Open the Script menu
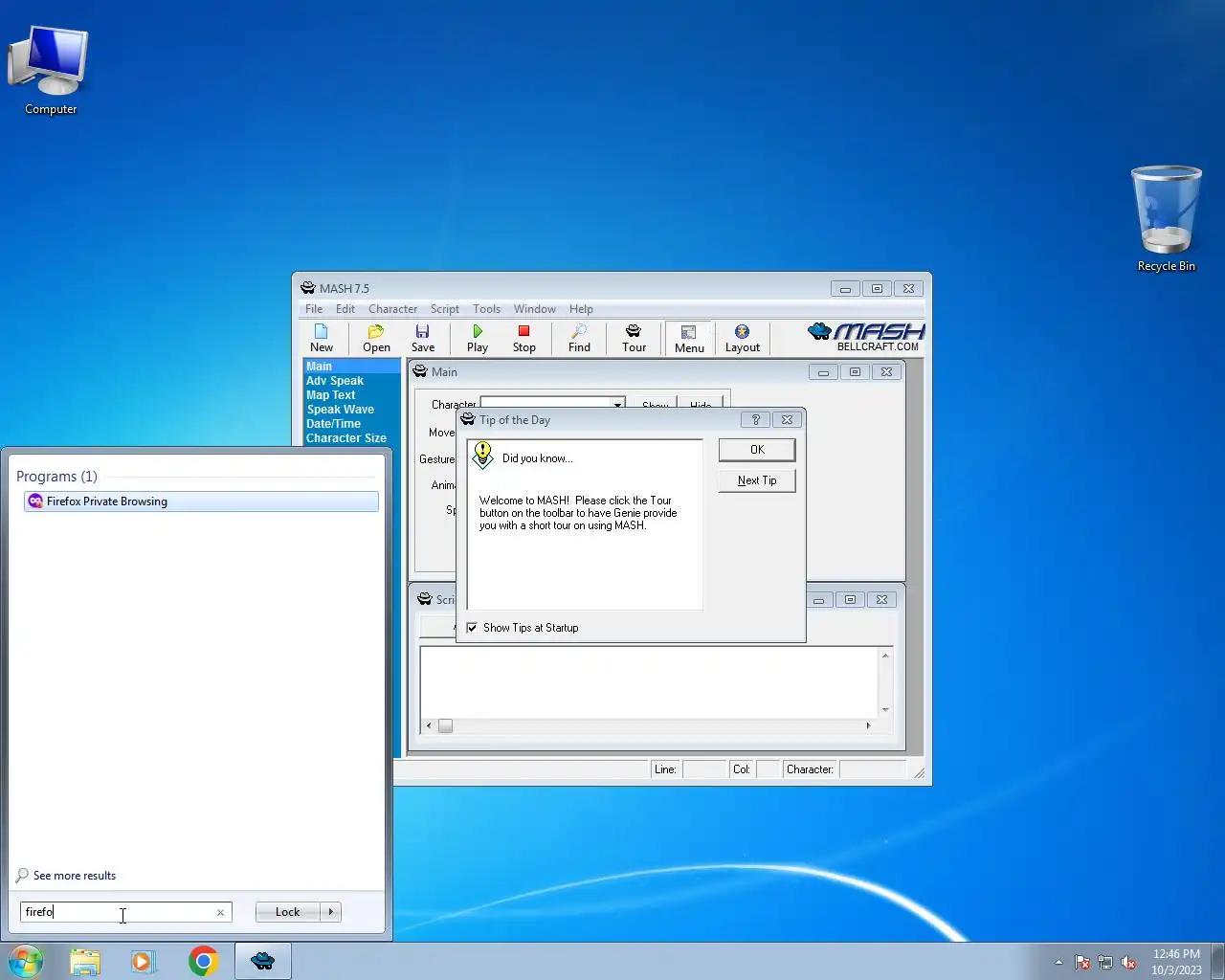Image resolution: width=1225 pixels, height=980 pixels. [444, 309]
